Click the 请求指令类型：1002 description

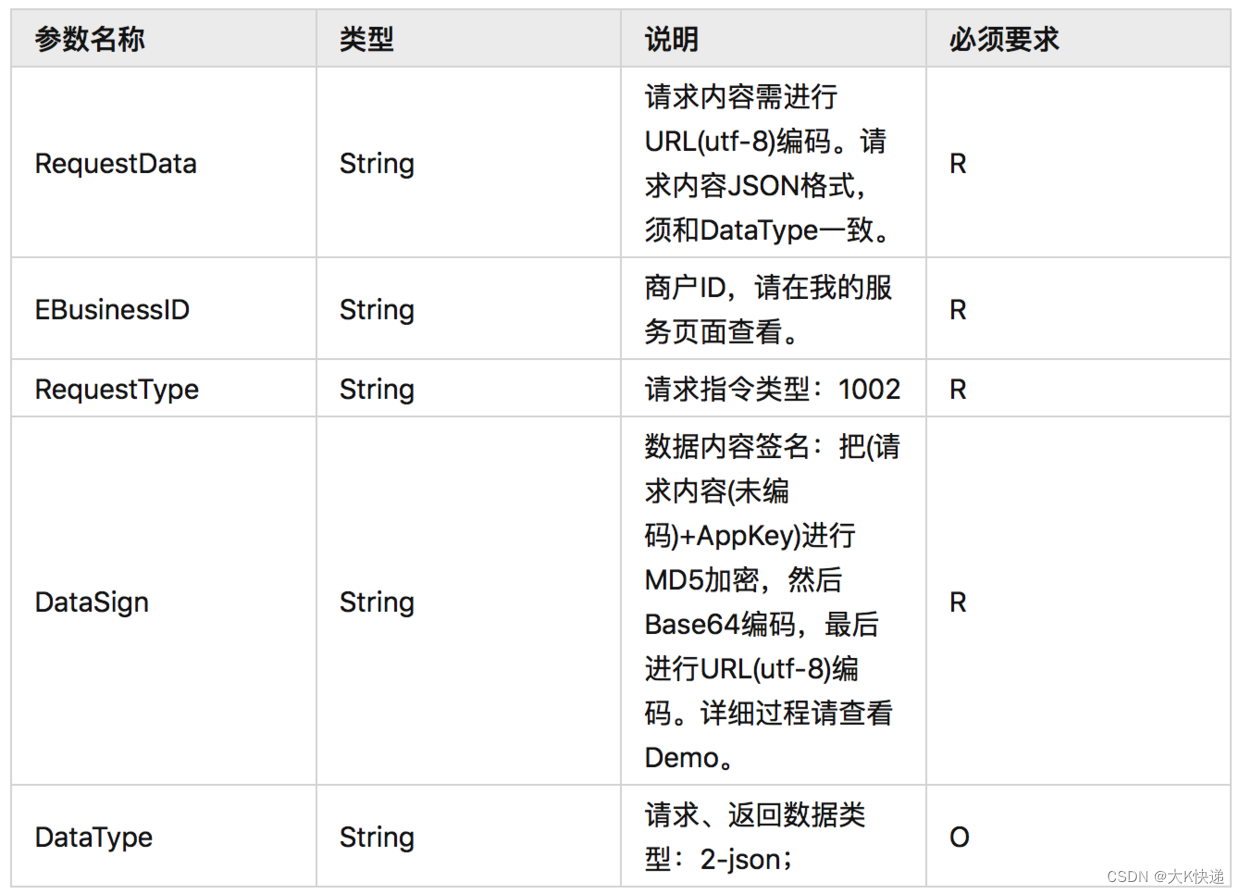pyautogui.click(x=772, y=389)
